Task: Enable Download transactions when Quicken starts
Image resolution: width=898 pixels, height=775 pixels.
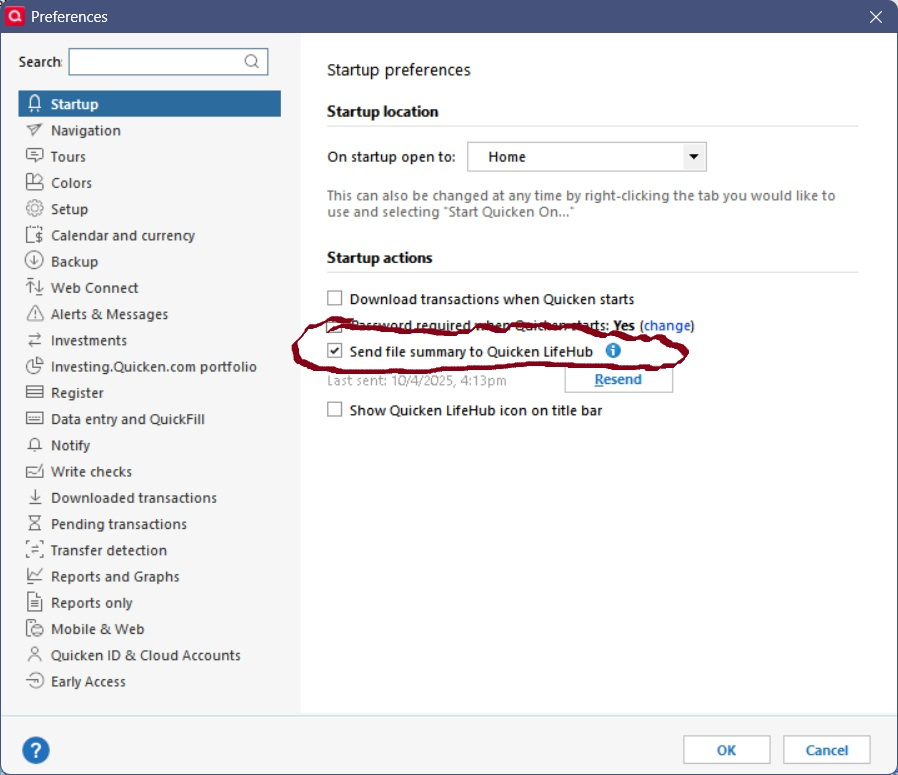Action: 334,298
